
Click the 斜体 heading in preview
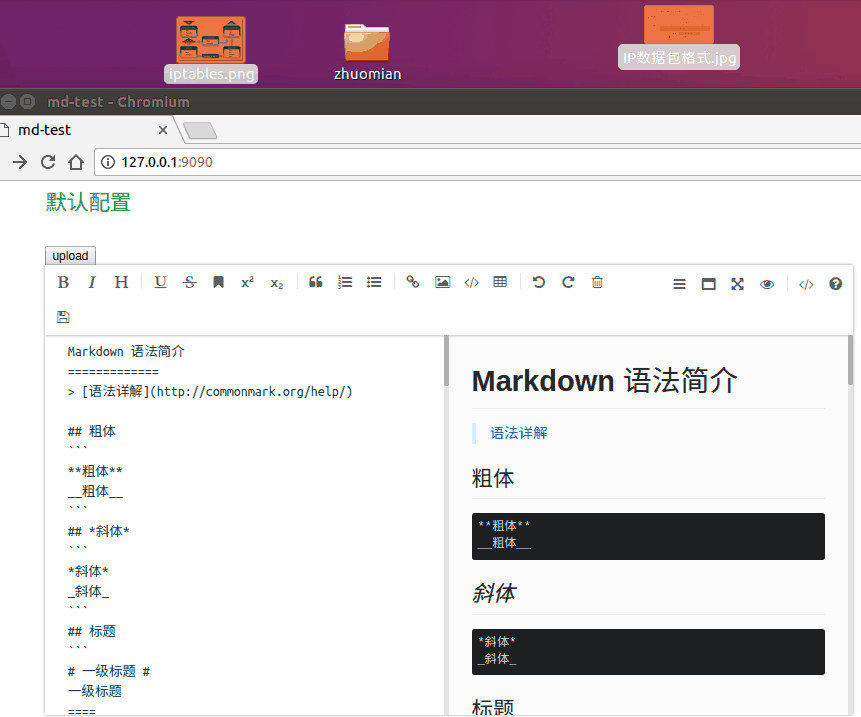click(494, 593)
